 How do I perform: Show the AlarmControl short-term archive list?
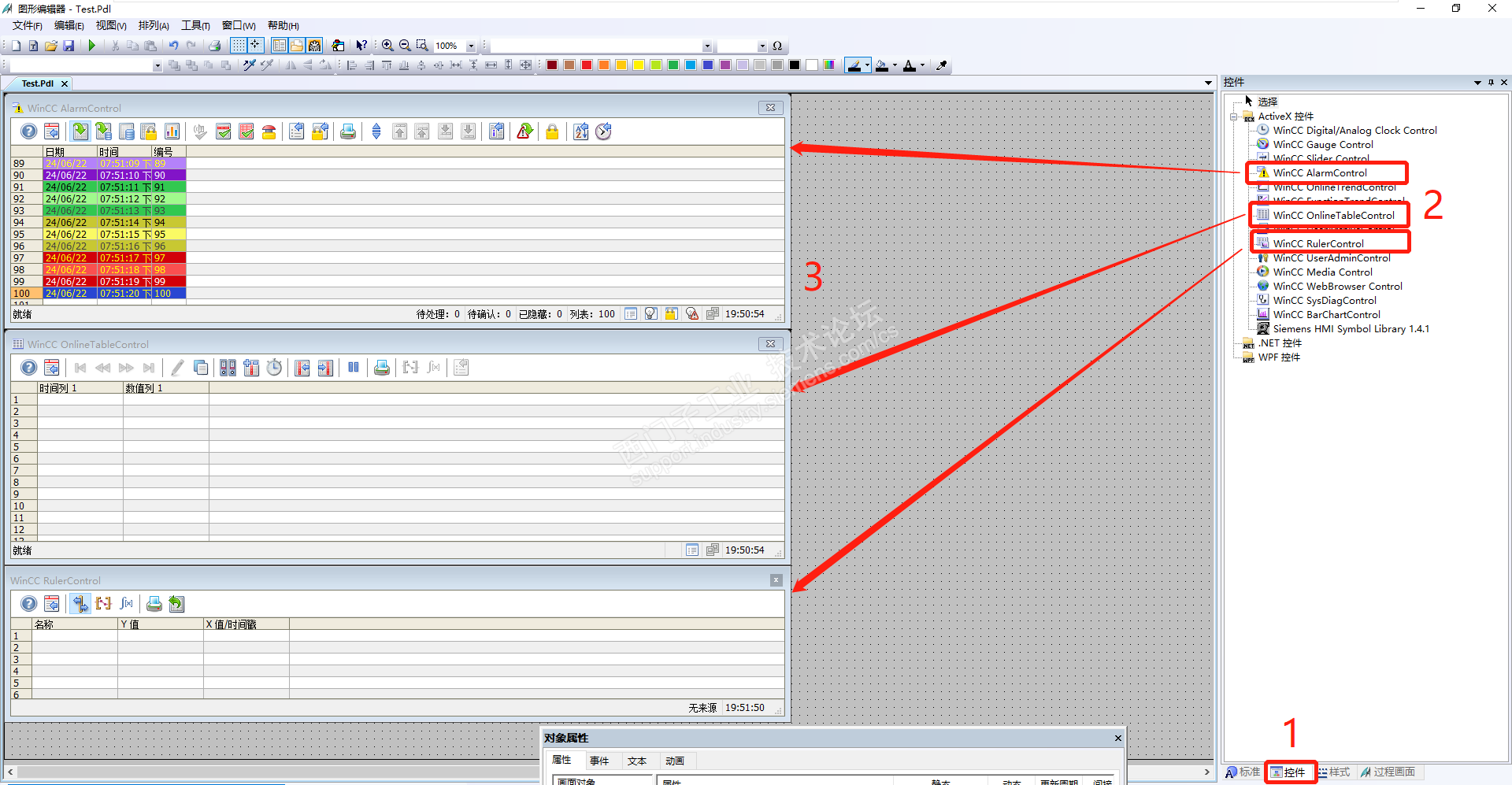coord(103,131)
